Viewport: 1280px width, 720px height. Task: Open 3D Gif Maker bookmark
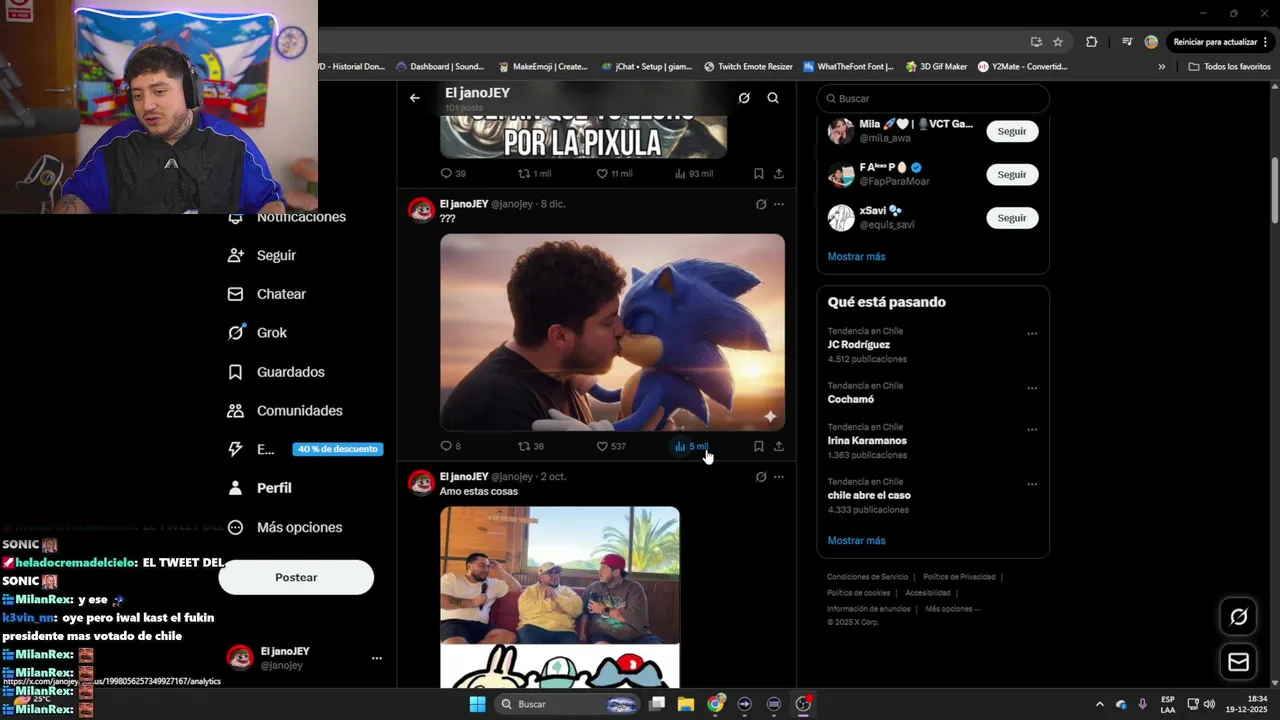click(x=936, y=67)
